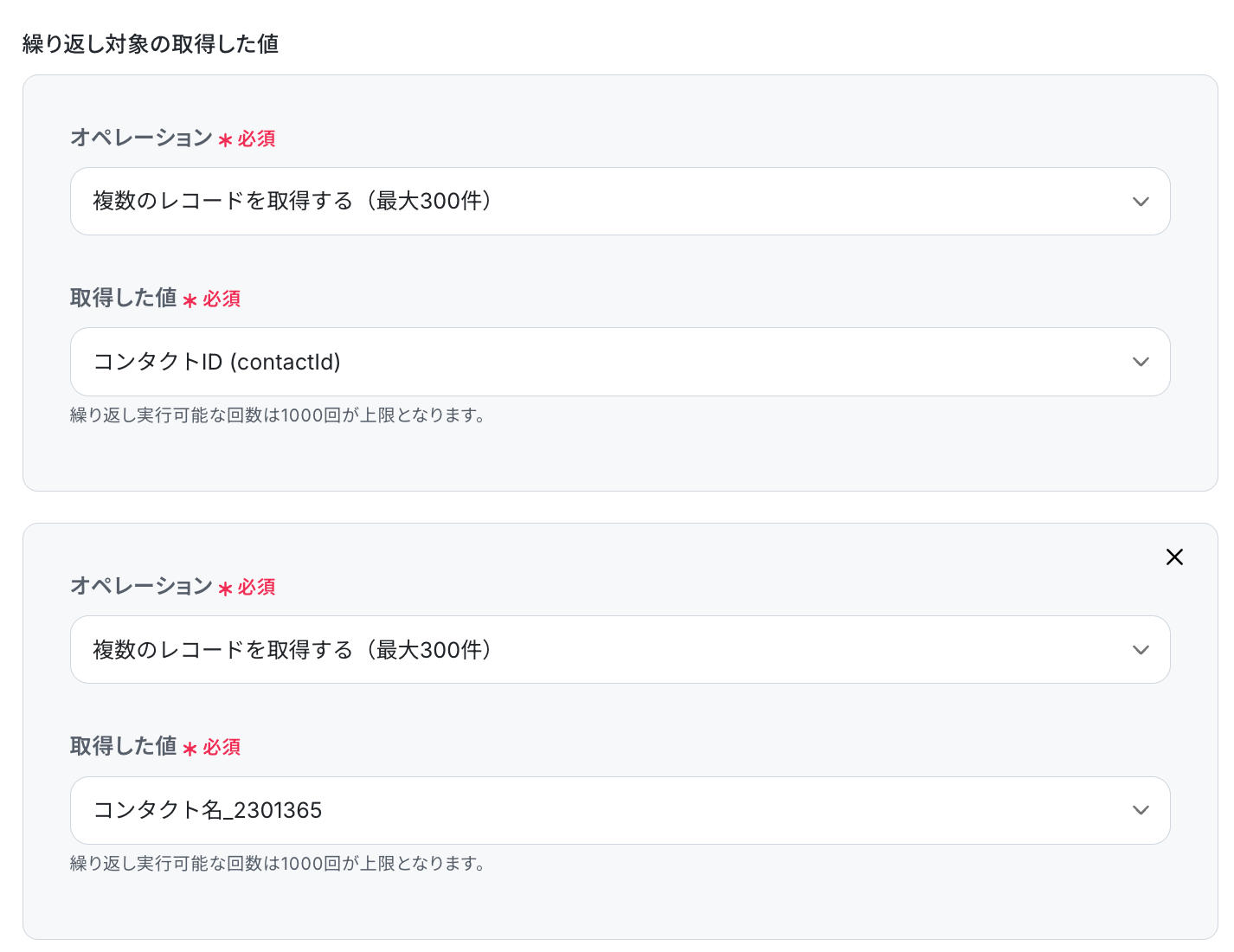
Task: Click chevron of オペレーション dropdown above コンタクト名_2301365 field
Action: pyautogui.click(x=1141, y=650)
